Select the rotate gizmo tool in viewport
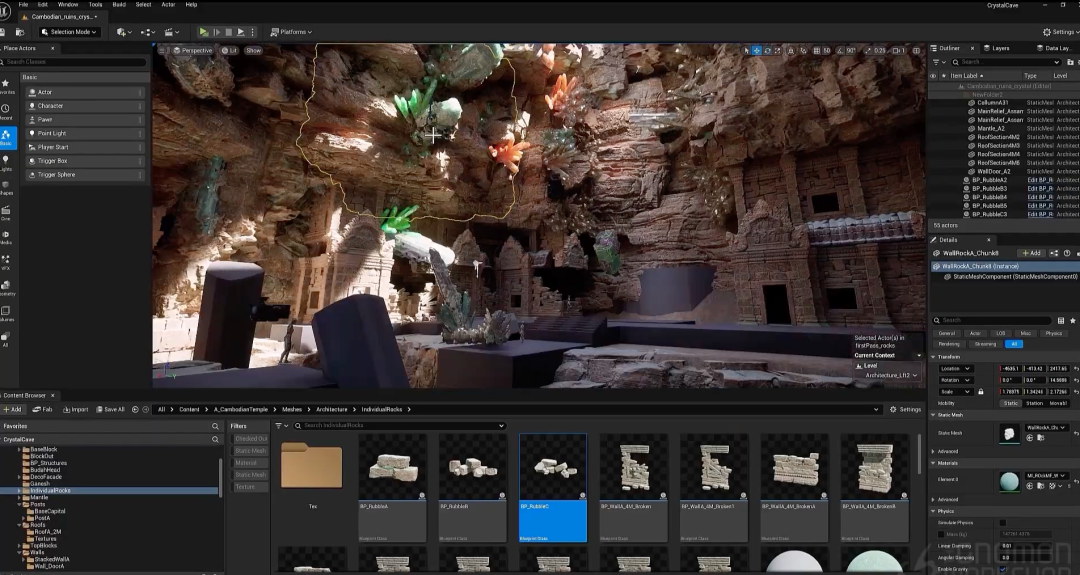The image size is (1080, 575). [x=767, y=50]
